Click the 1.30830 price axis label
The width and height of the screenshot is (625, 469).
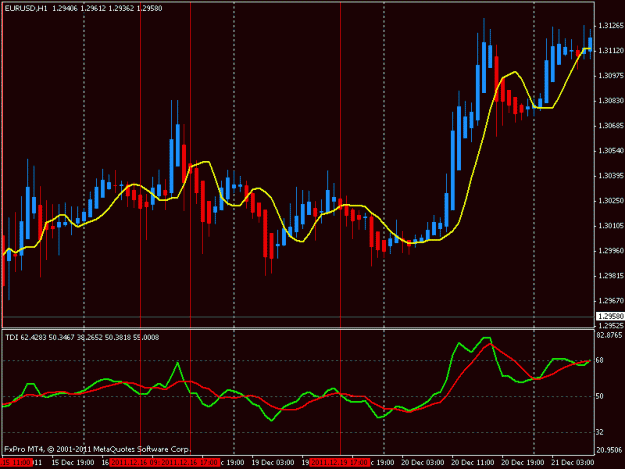coord(610,101)
